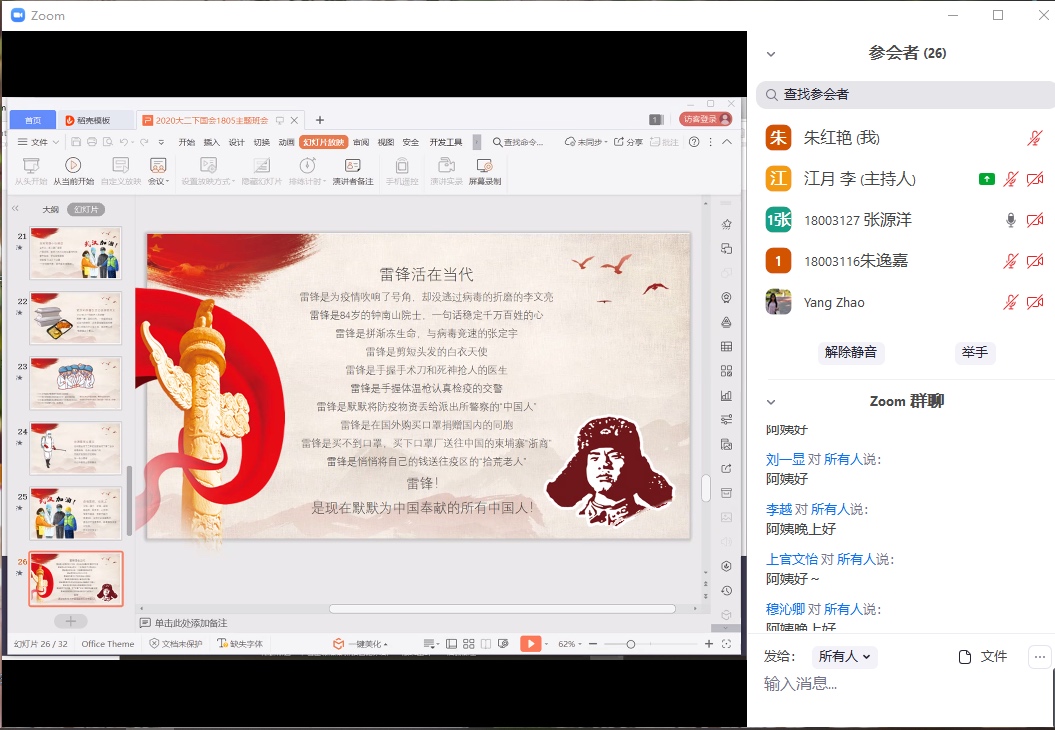Collapse the 参会者 participants panel chevron

coord(771,54)
